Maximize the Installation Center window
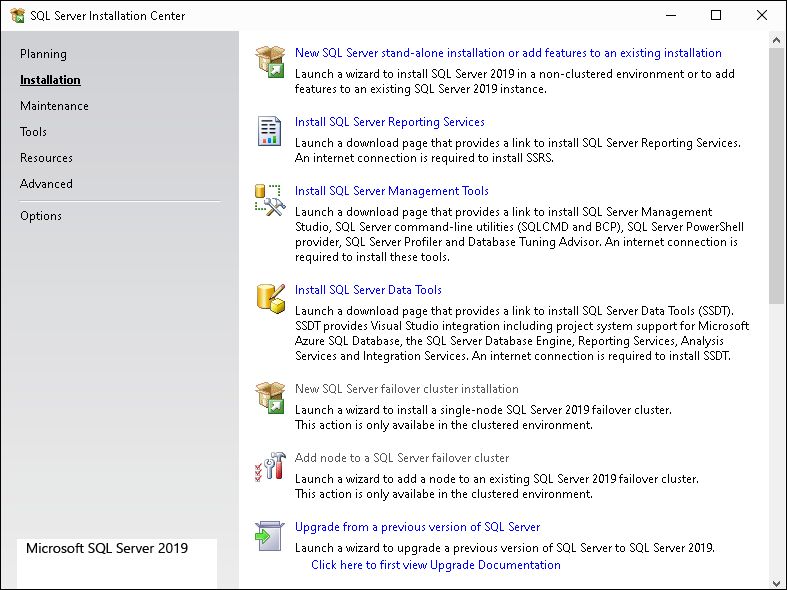The width and height of the screenshot is (787, 590). click(x=716, y=16)
